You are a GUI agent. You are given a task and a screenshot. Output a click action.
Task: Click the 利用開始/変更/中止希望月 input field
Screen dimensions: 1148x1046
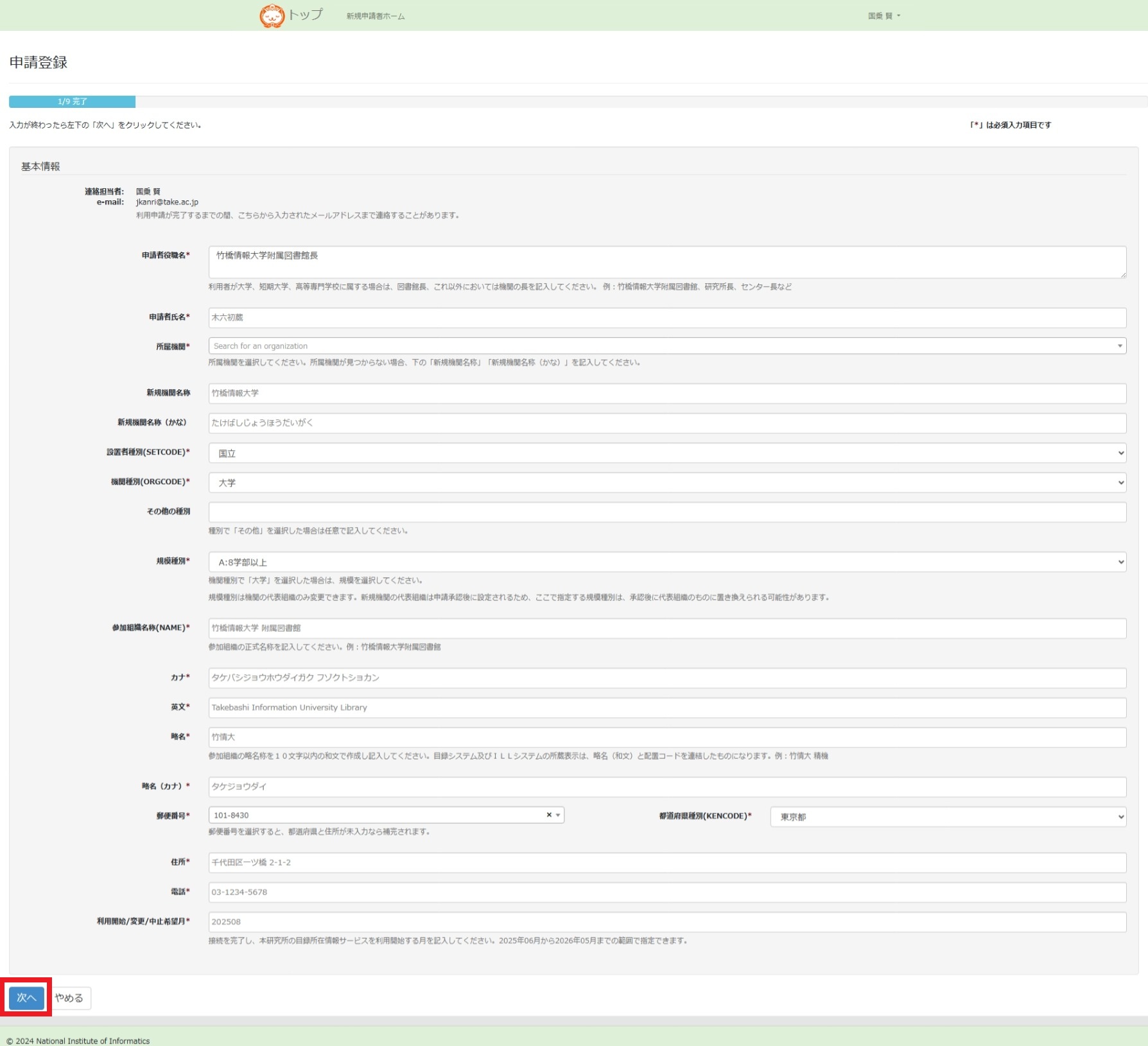(667, 922)
